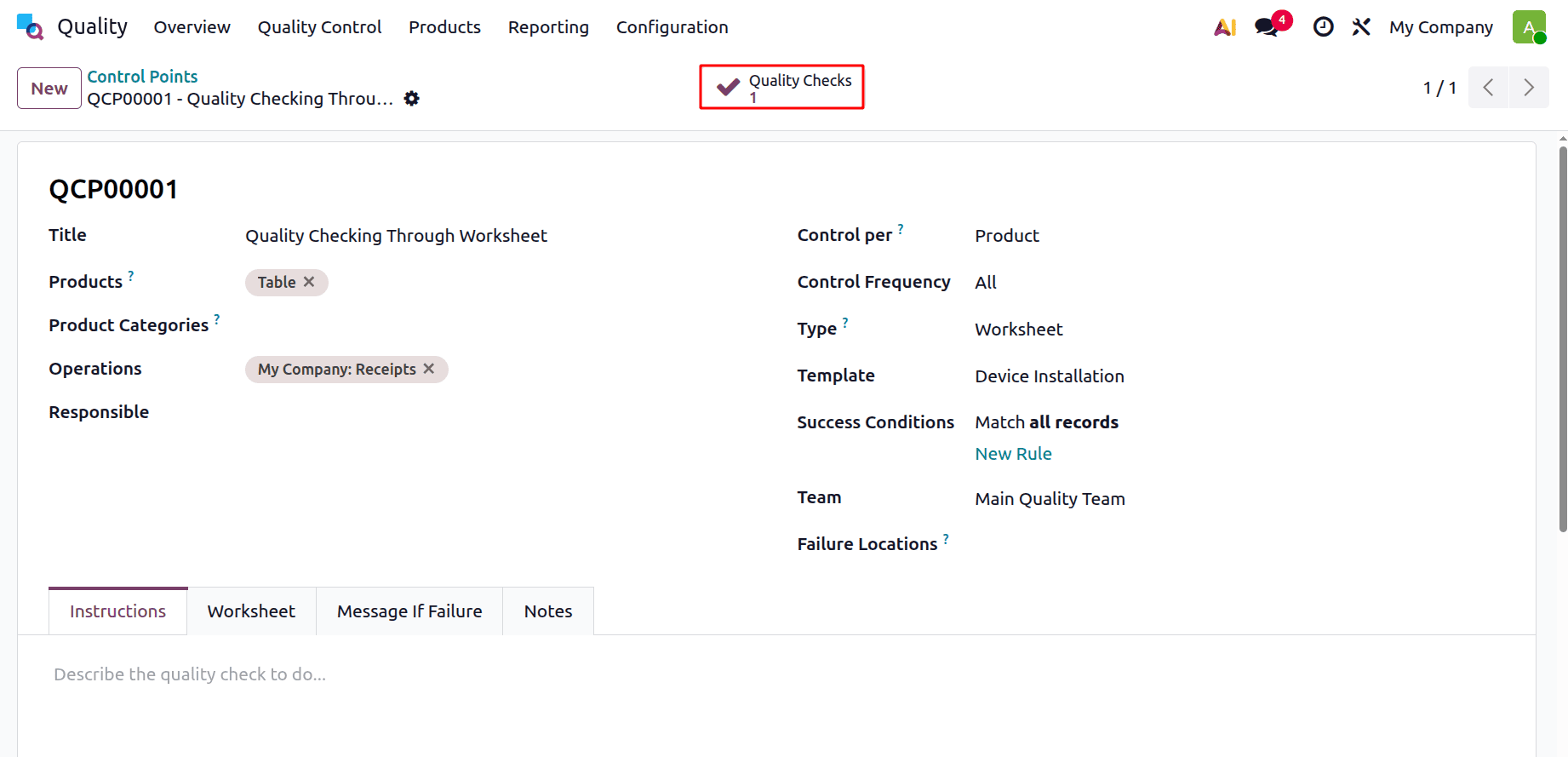The height and width of the screenshot is (757, 1568).
Task: Open the activities clock icon
Action: pos(1323,27)
